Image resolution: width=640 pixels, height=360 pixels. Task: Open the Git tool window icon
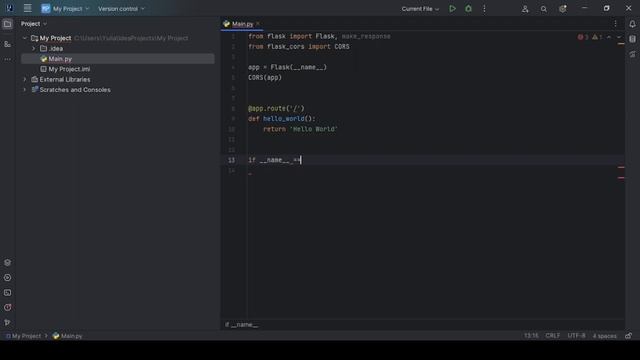pos(7,322)
